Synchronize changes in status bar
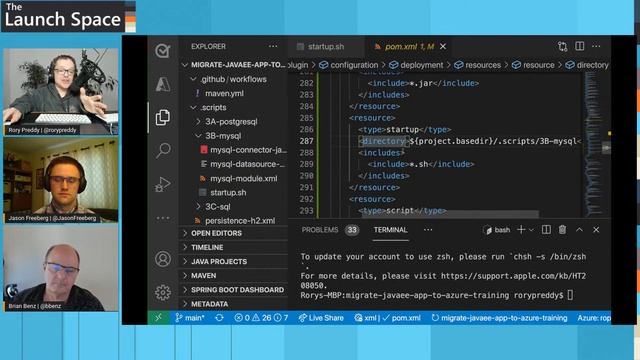The image size is (640, 360). [219, 318]
